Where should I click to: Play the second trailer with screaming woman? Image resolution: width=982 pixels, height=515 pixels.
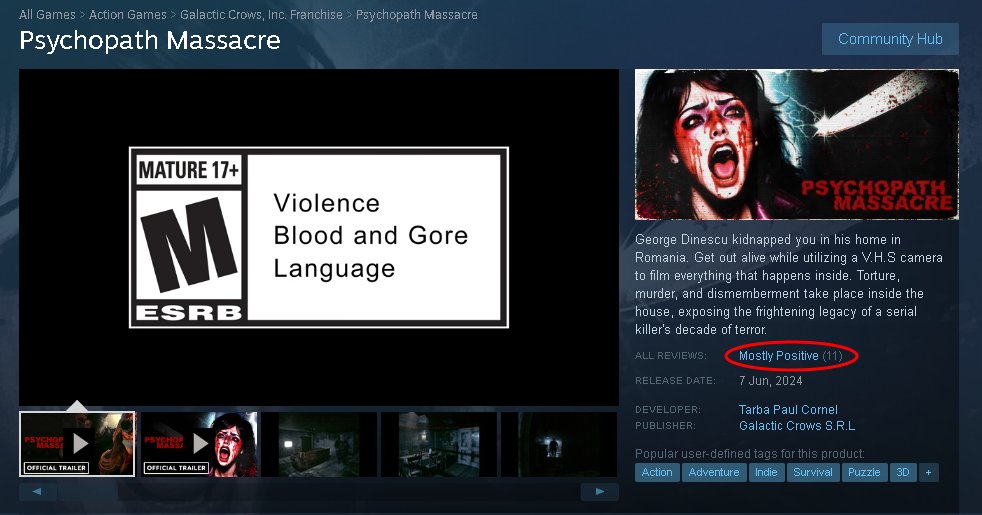click(199, 444)
